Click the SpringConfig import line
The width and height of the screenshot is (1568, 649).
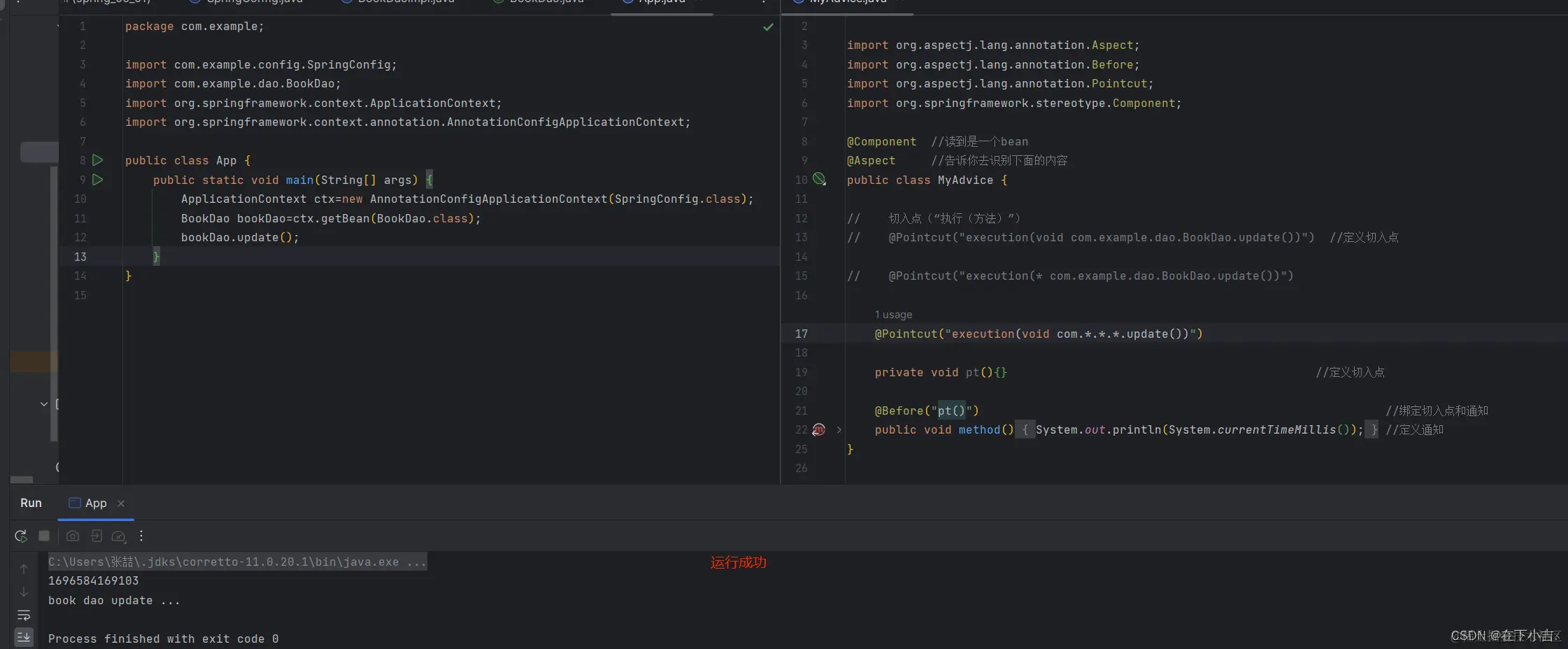[x=261, y=65]
